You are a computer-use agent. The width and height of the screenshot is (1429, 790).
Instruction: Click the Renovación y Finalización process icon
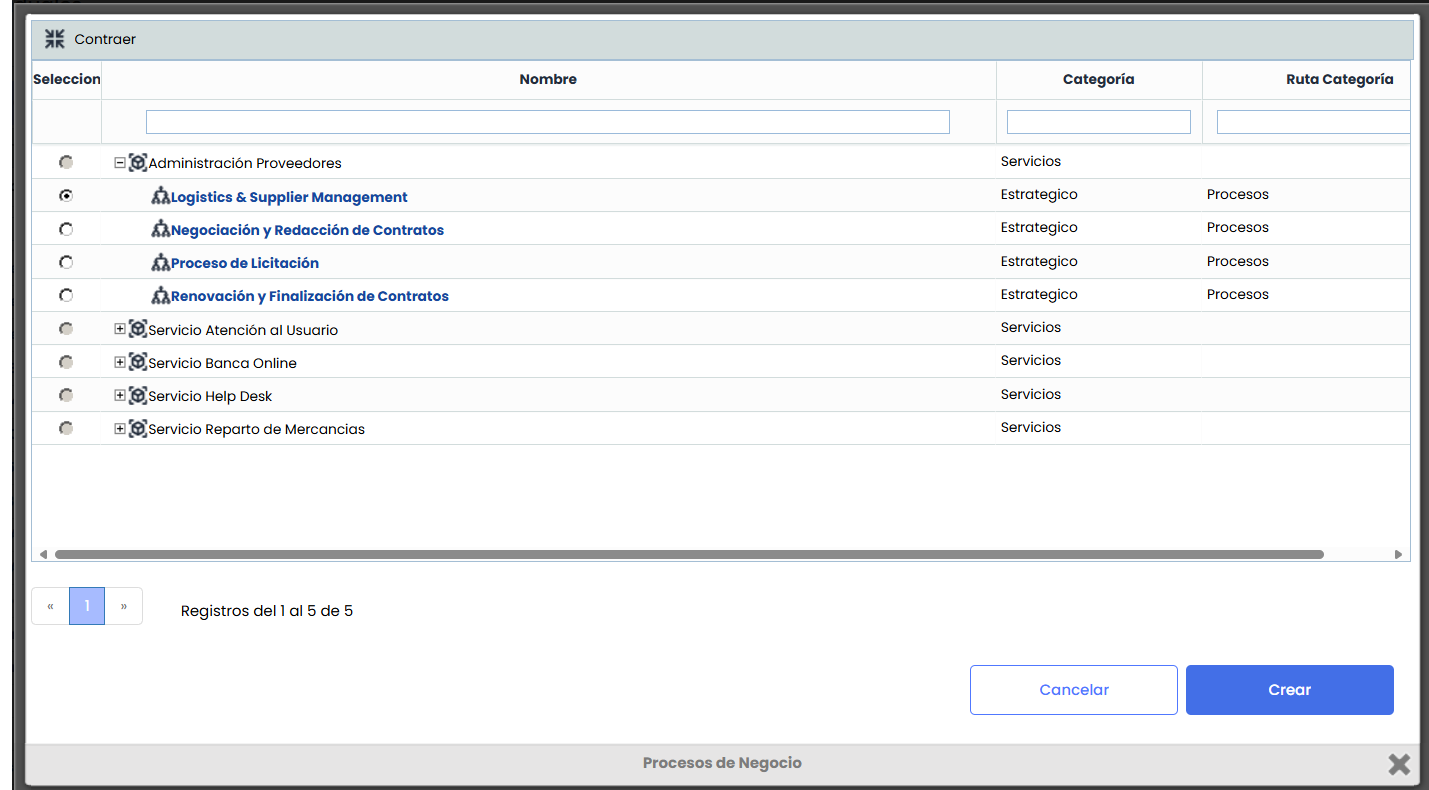pos(160,296)
